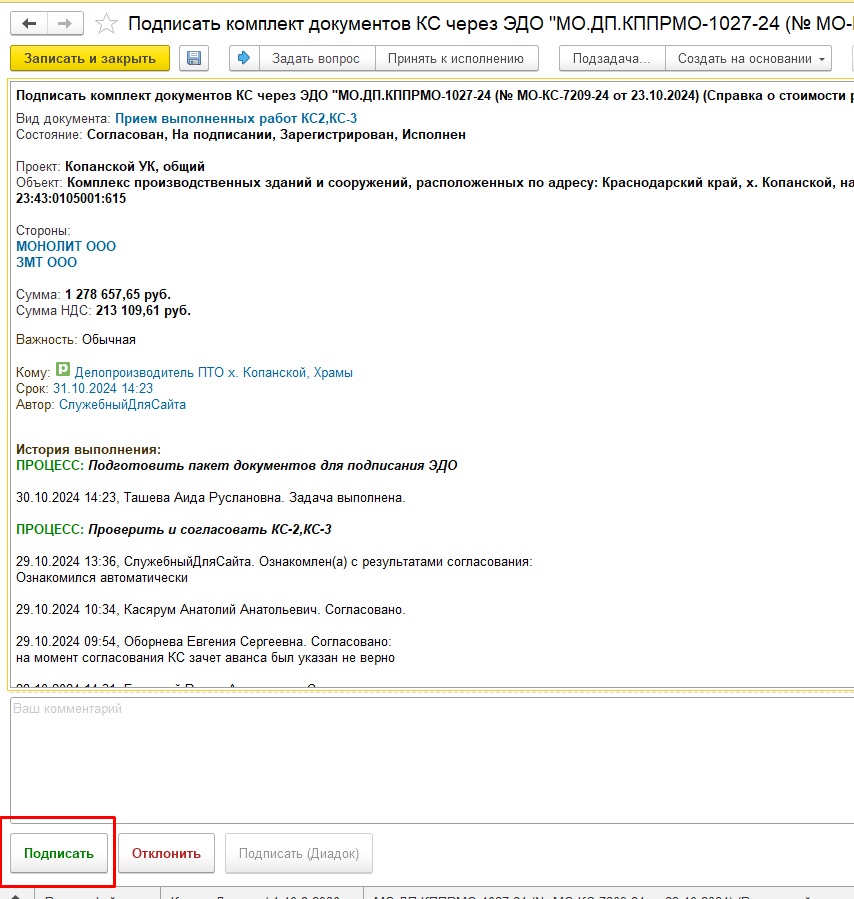Open the ЗМТ ООО party link
This screenshot has width=854, height=899.
(46, 262)
